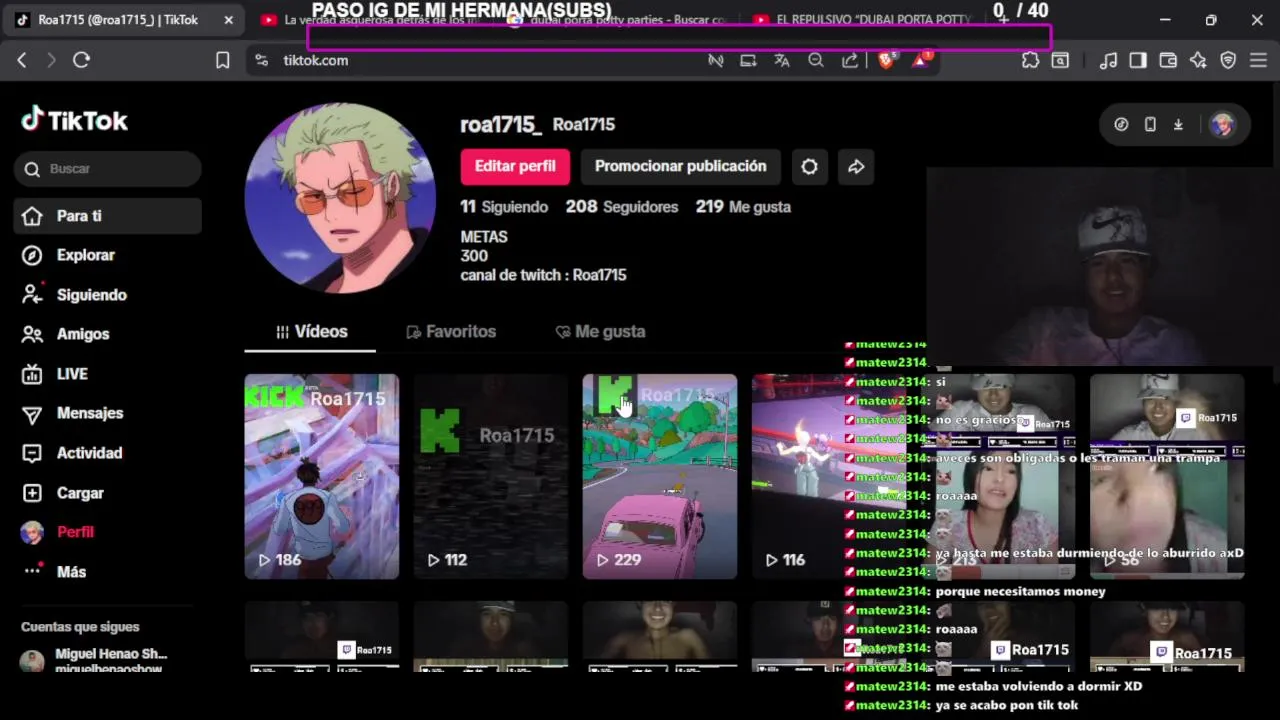Go back in browser history
Screen dimensions: 1280x720
[x=22, y=60]
